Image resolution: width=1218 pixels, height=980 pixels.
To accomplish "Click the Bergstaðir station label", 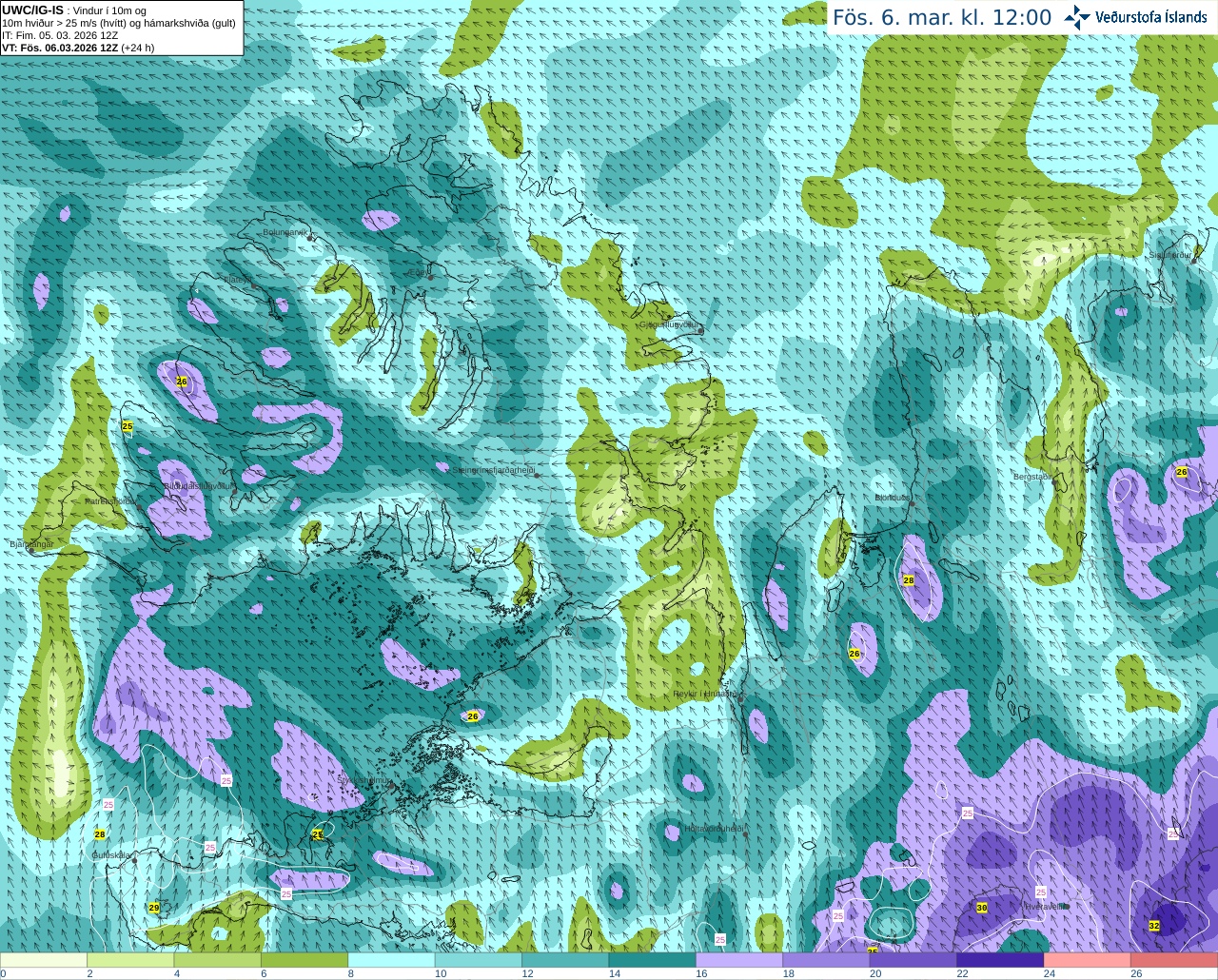I will pos(1032,477).
